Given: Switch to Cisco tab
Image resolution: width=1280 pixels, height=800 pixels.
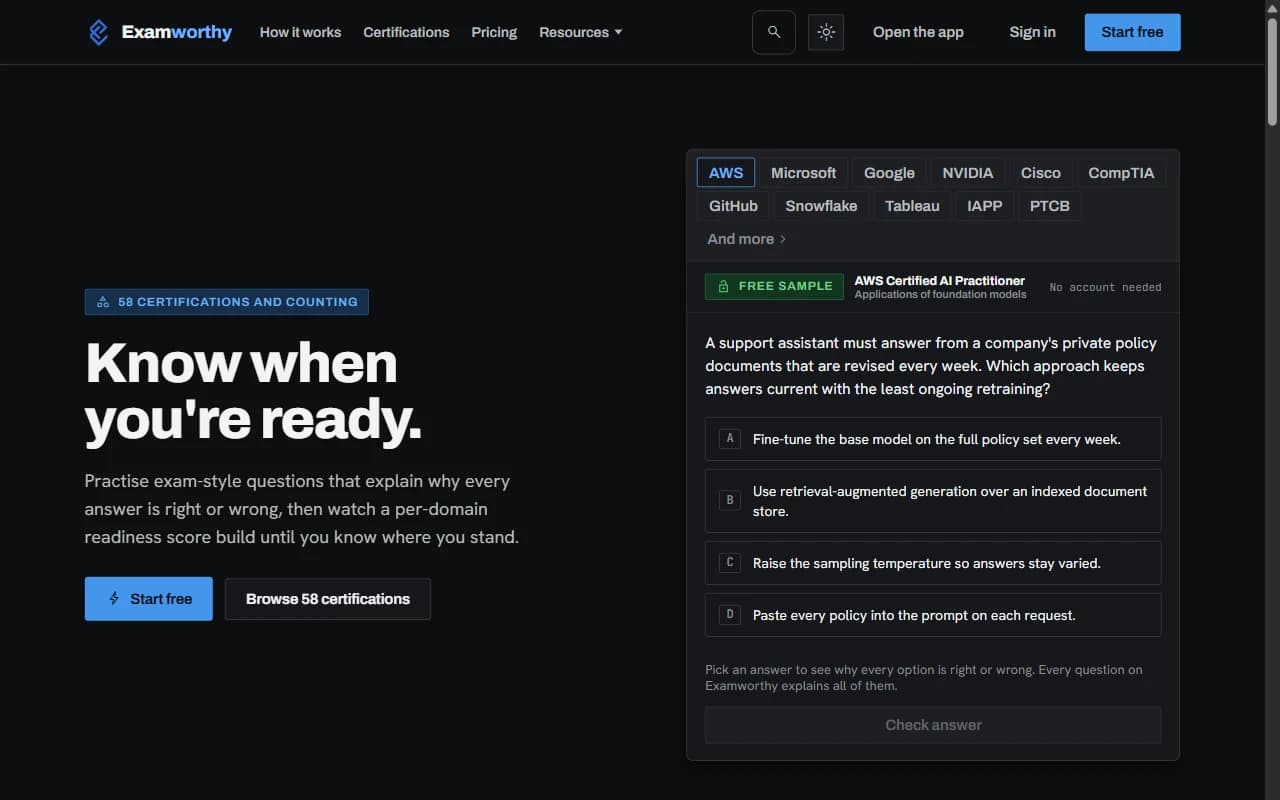Looking at the screenshot, I should click(x=1040, y=172).
